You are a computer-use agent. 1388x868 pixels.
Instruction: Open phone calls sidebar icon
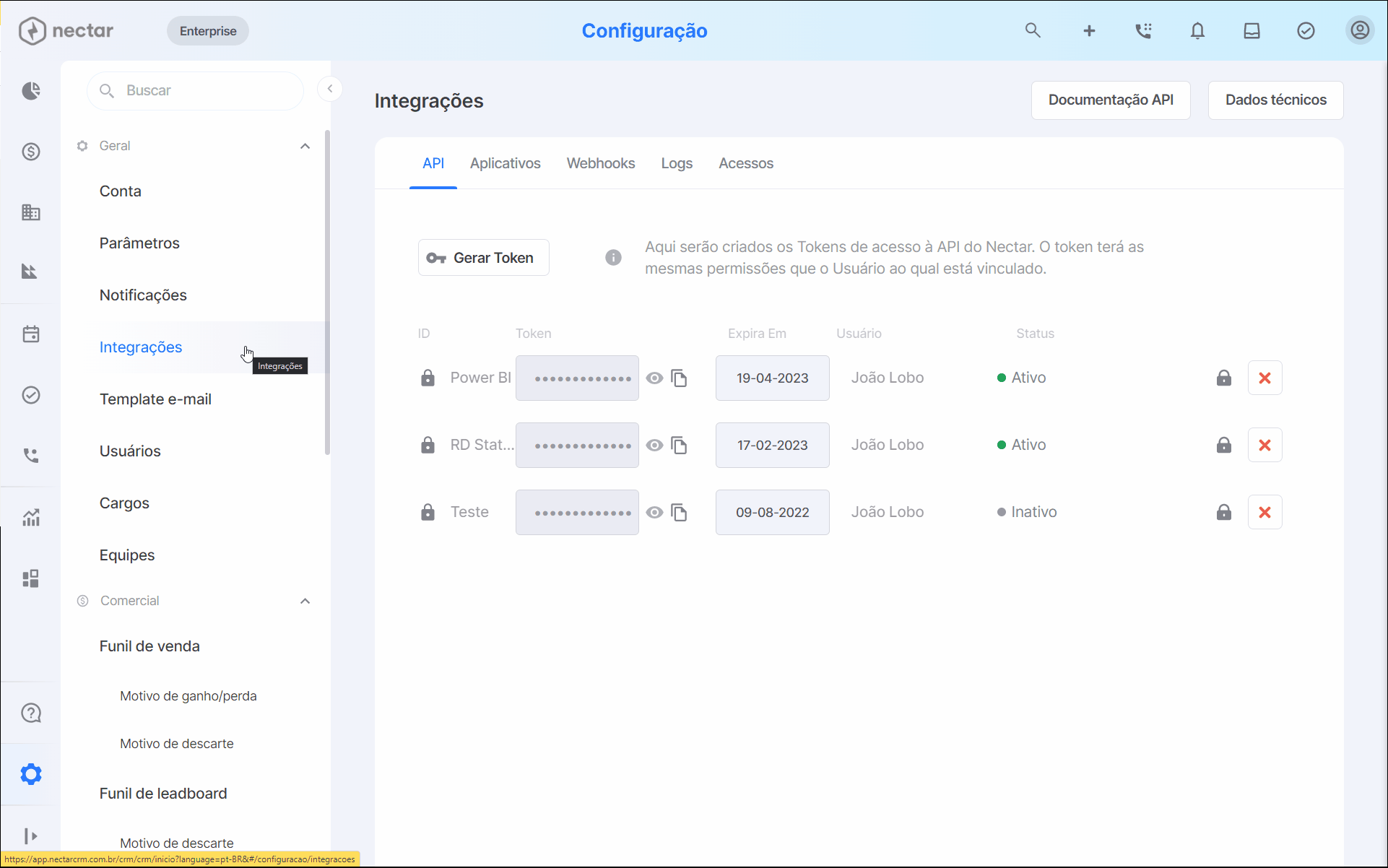31,456
